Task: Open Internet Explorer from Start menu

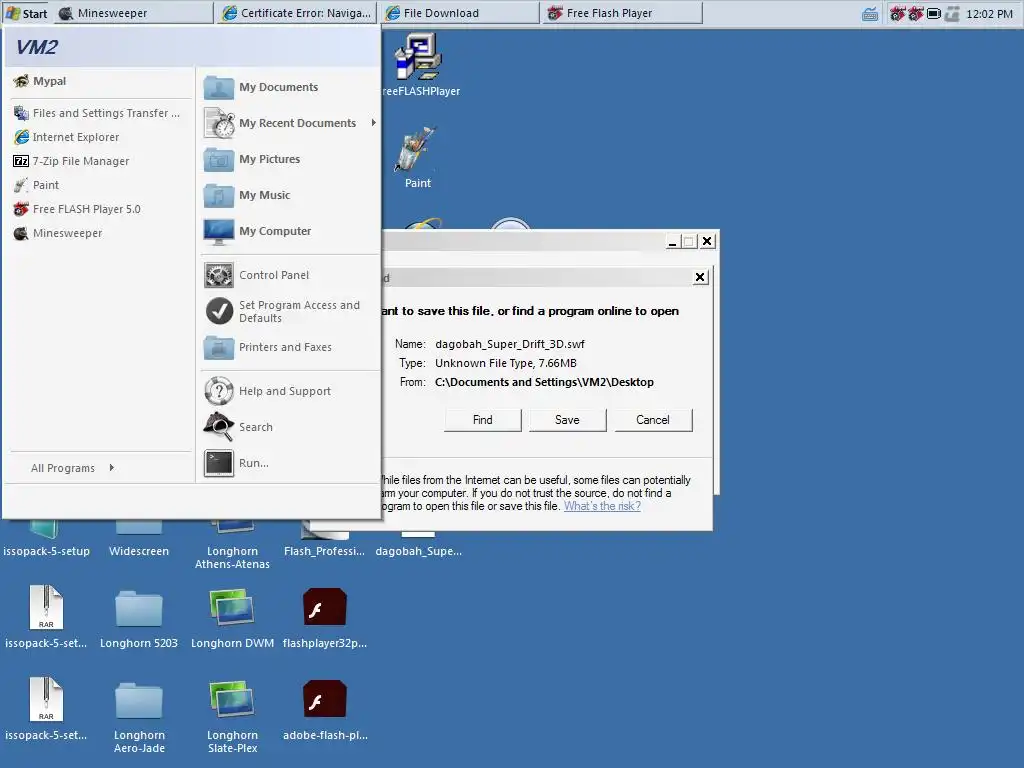Action: (x=67, y=137)
